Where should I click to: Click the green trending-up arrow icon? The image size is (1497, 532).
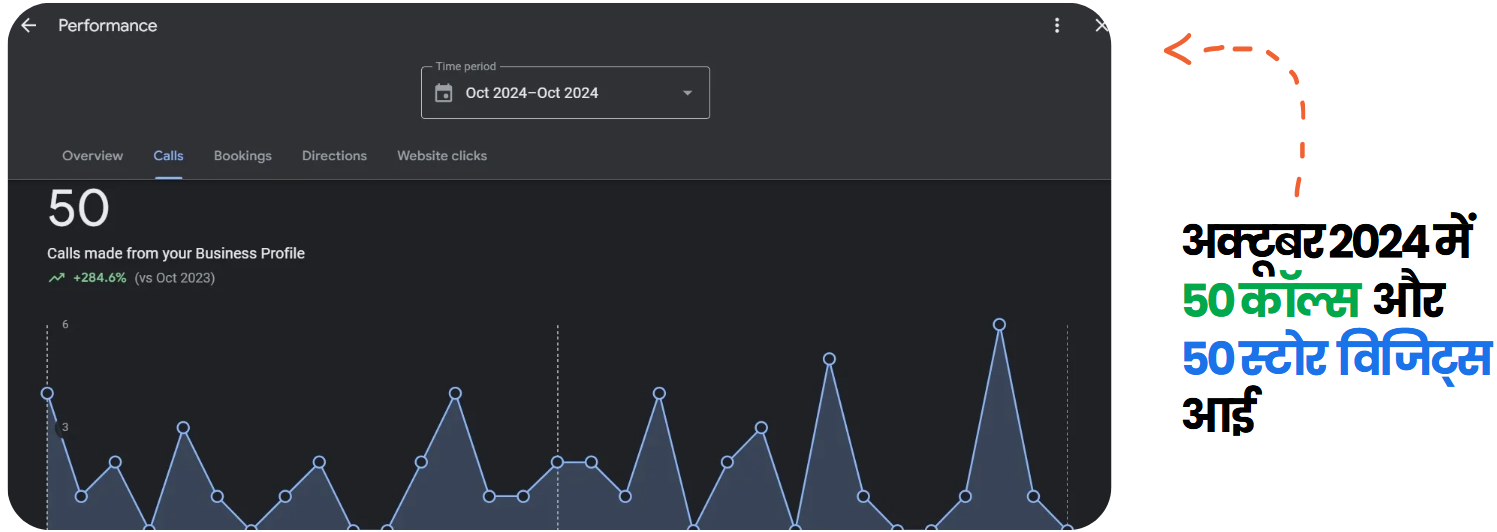56,278
